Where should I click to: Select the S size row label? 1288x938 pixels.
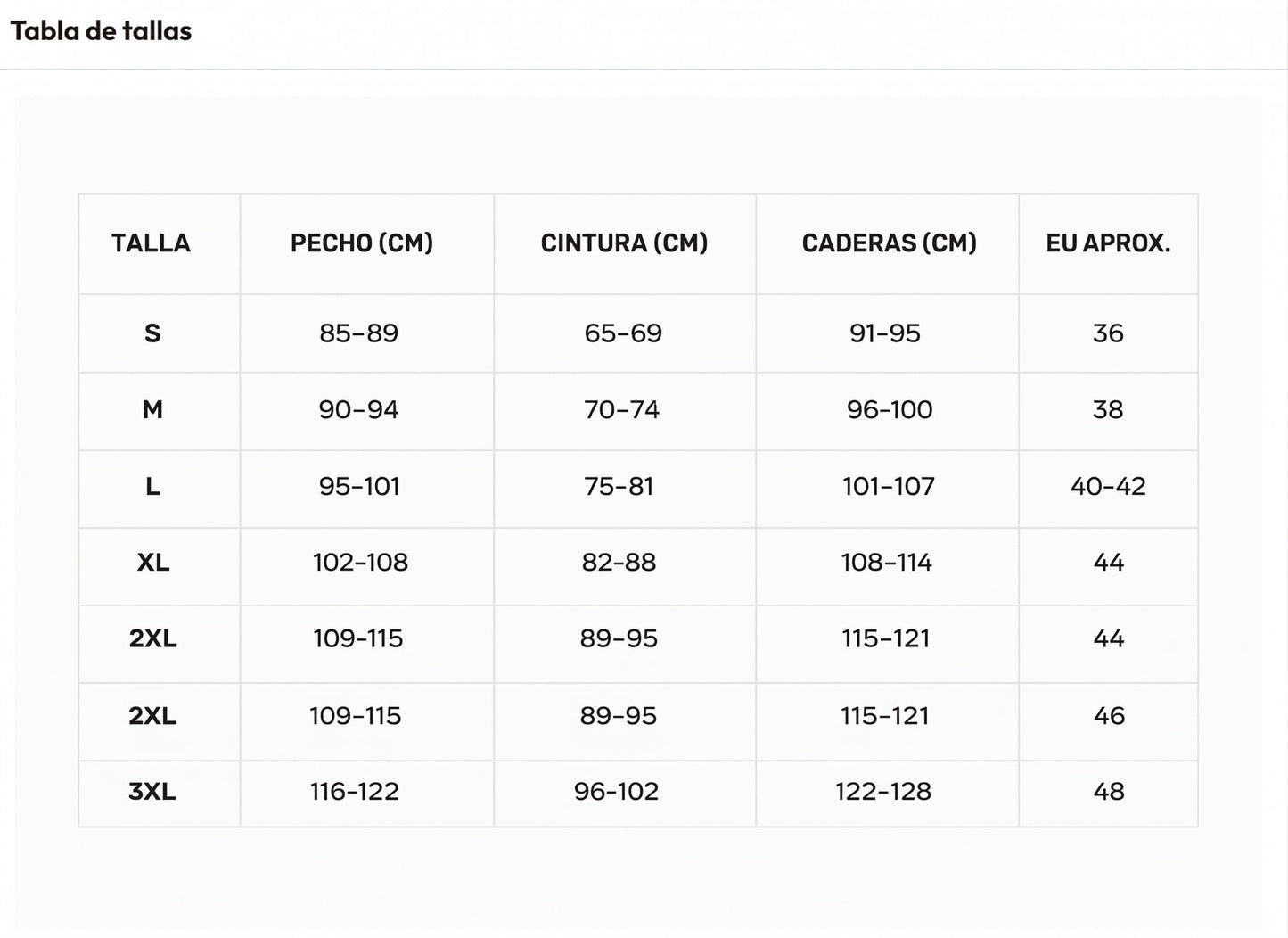152,333
